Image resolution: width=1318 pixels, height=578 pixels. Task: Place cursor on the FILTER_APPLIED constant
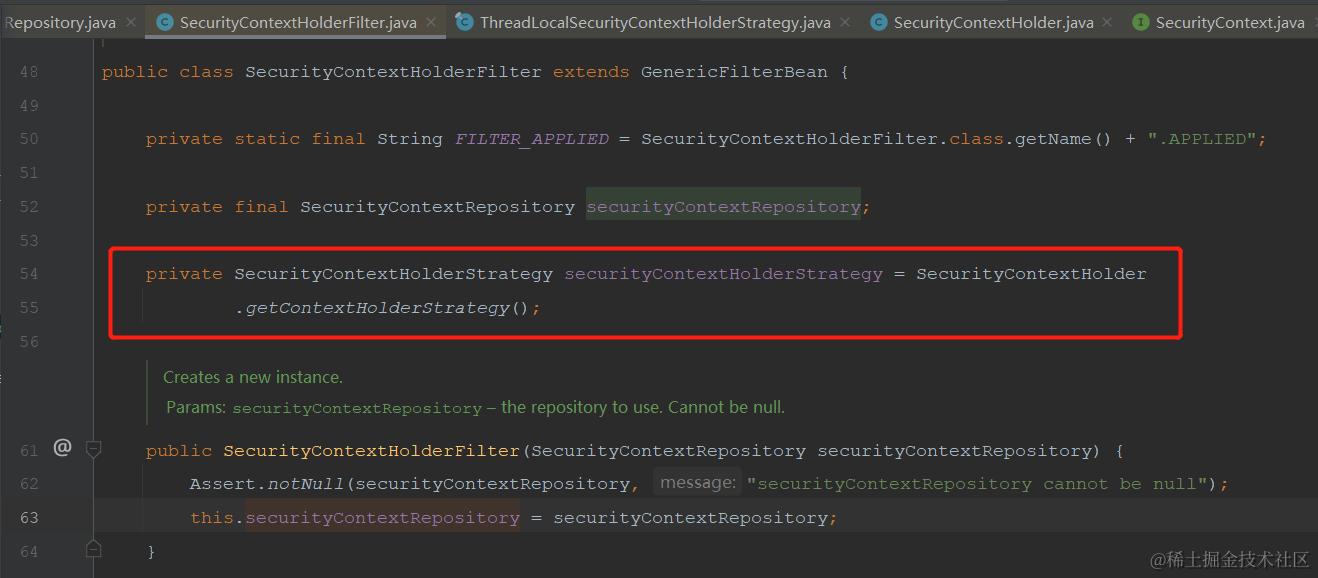(x=531, y=138)
